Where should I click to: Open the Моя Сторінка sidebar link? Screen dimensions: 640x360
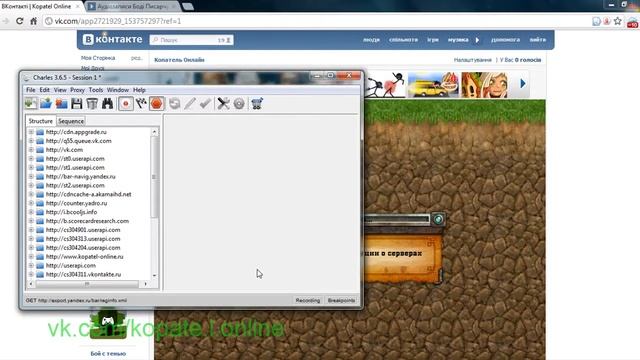pyautogui.click(x=98, y=58)
